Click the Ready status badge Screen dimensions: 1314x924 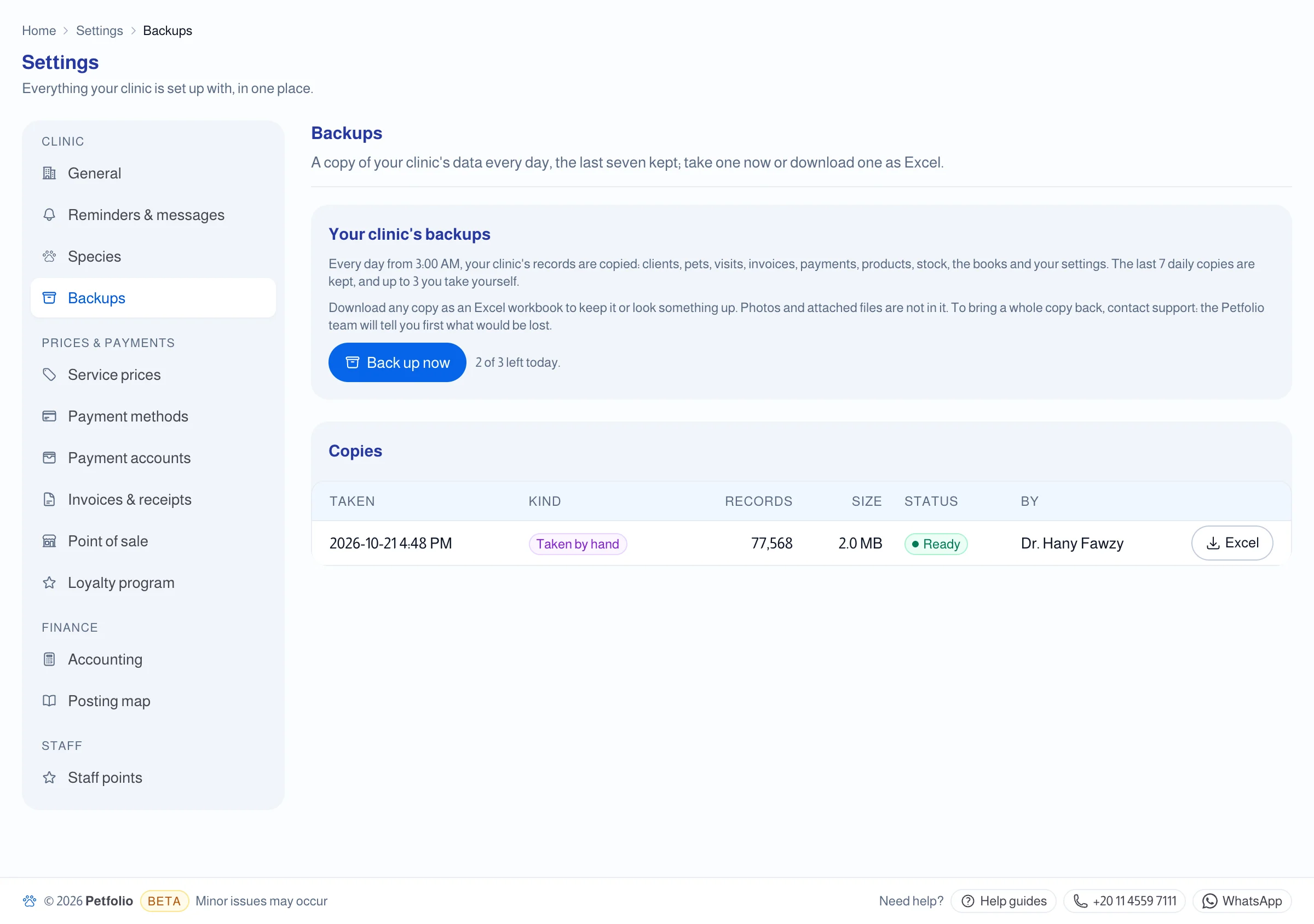click(x=936, y=544)
